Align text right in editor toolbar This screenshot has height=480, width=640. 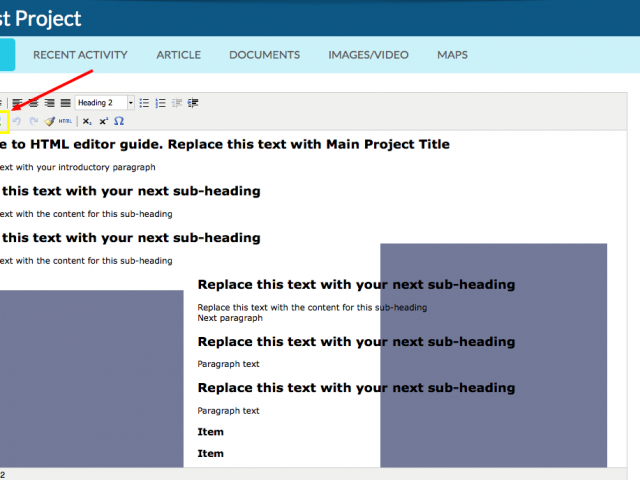click(49, 103)
